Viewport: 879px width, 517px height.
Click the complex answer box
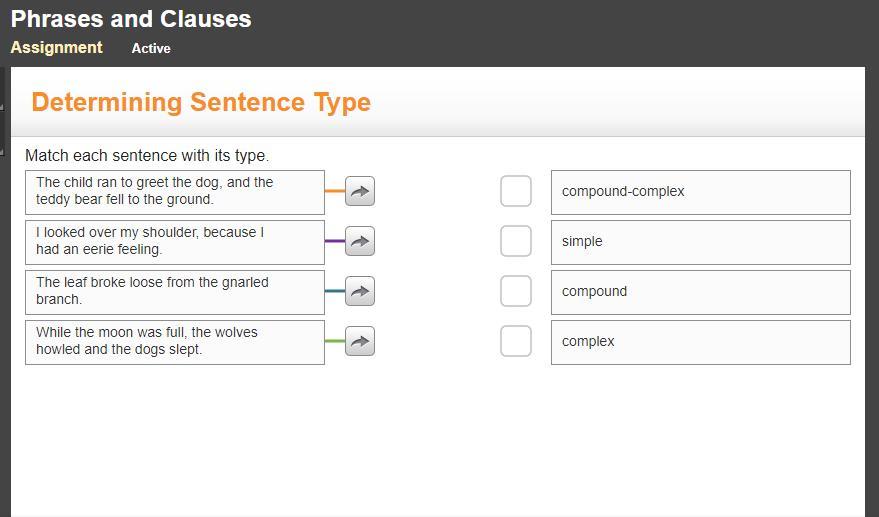point(700,342)
